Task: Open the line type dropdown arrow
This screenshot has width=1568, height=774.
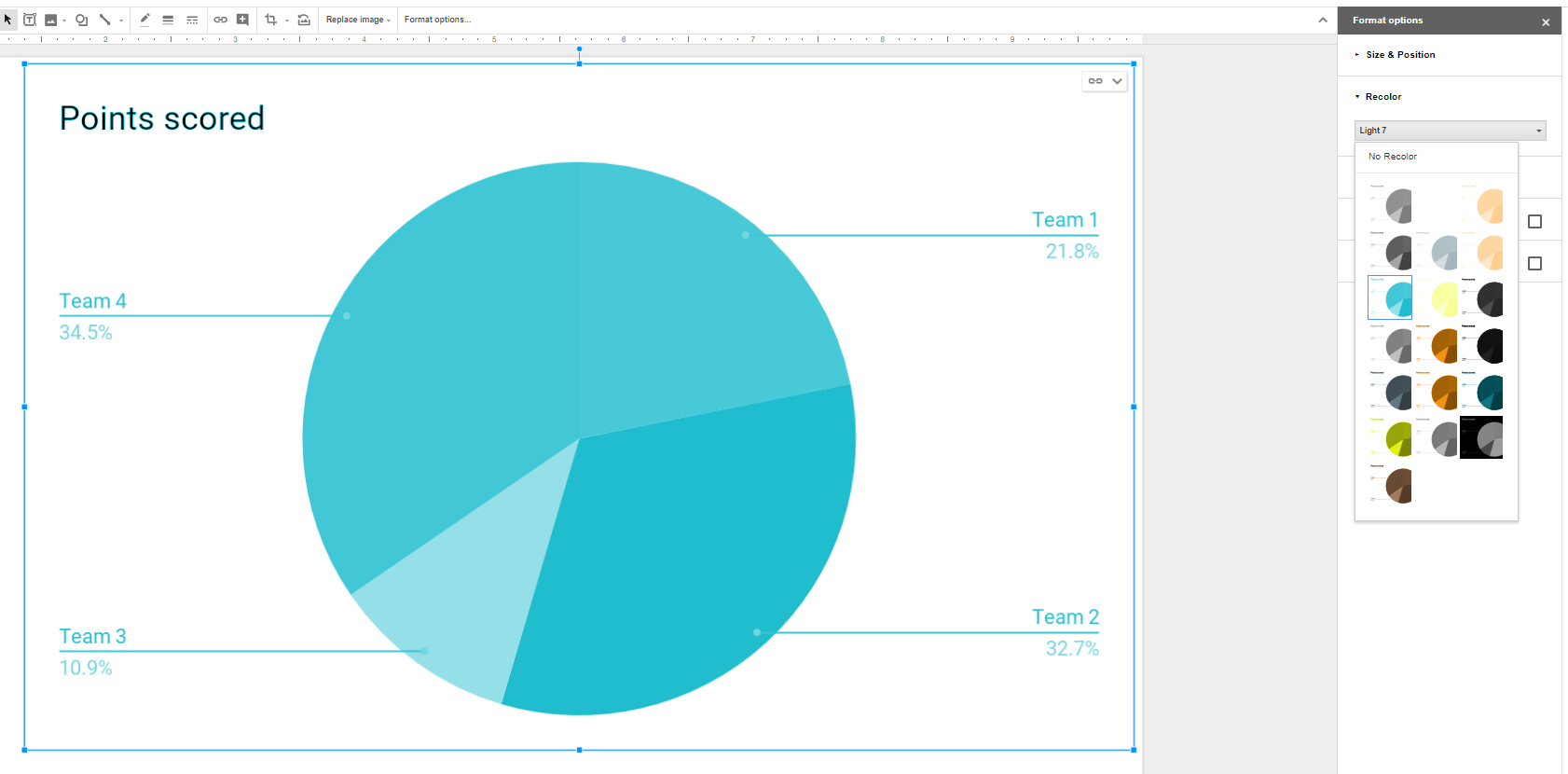Action: click(x=121, y=21)
